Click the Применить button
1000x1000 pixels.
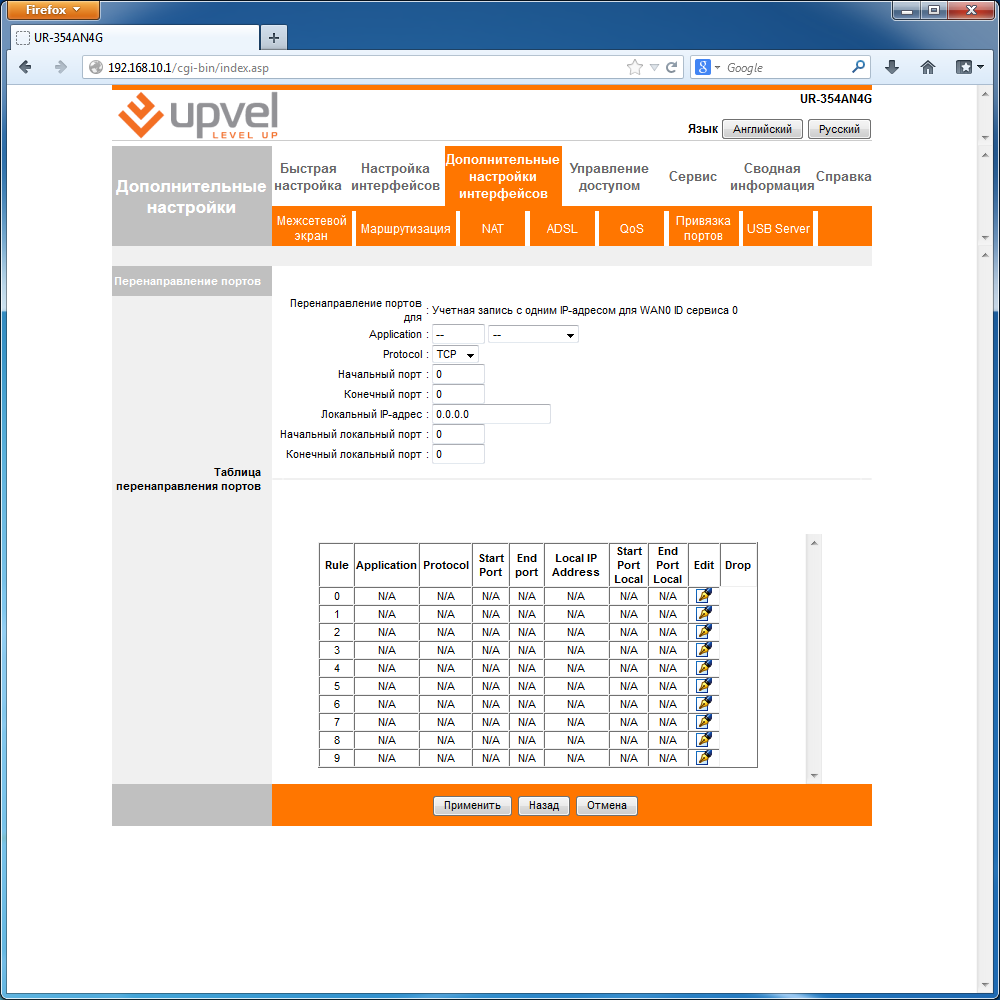[472, 805]
